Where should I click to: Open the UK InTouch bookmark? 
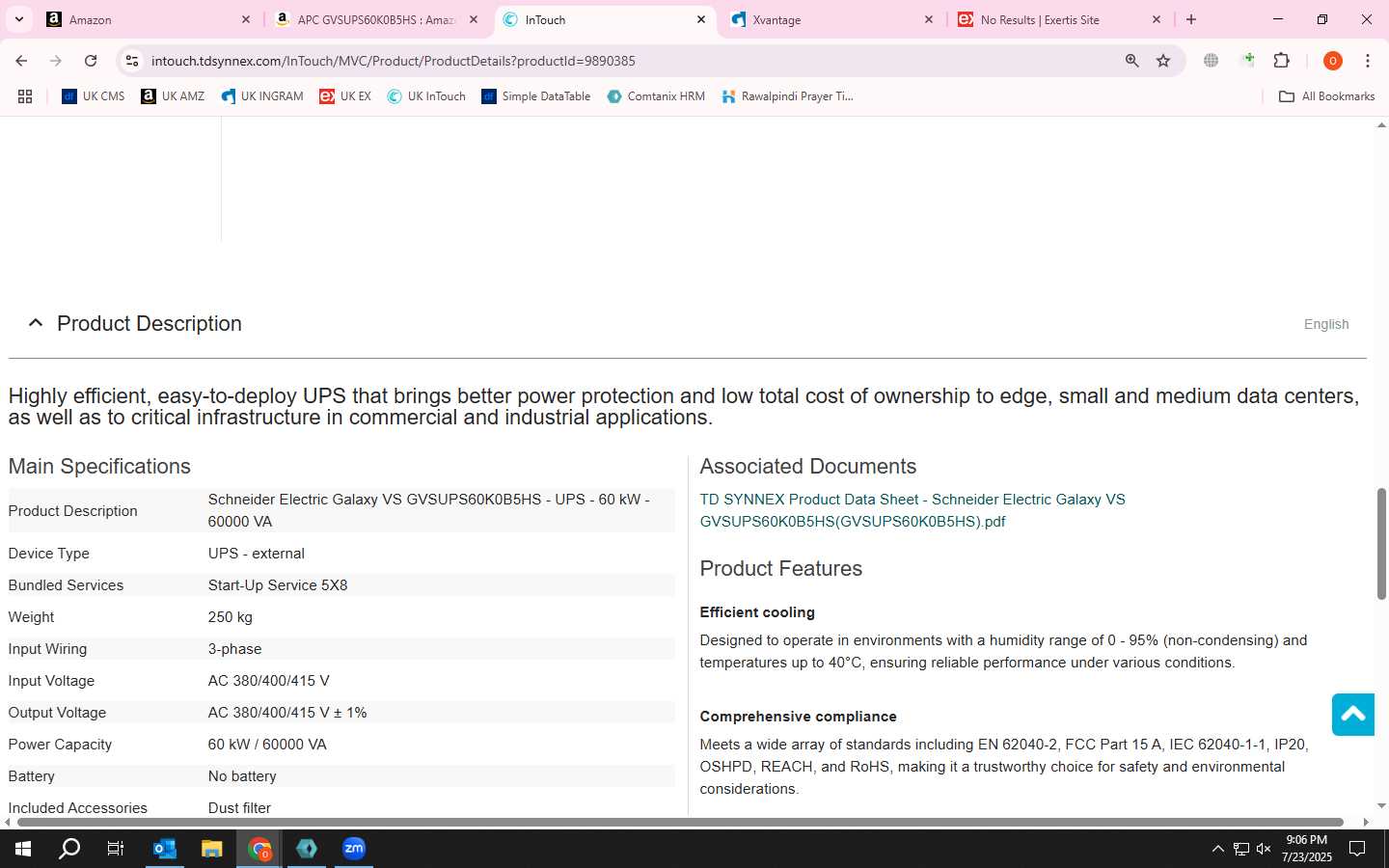point(426,96)
